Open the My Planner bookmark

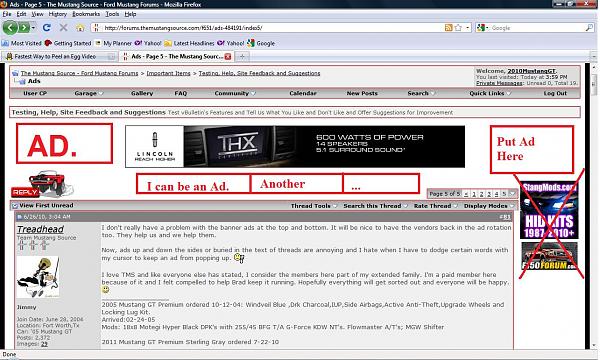tap(113, 43)
